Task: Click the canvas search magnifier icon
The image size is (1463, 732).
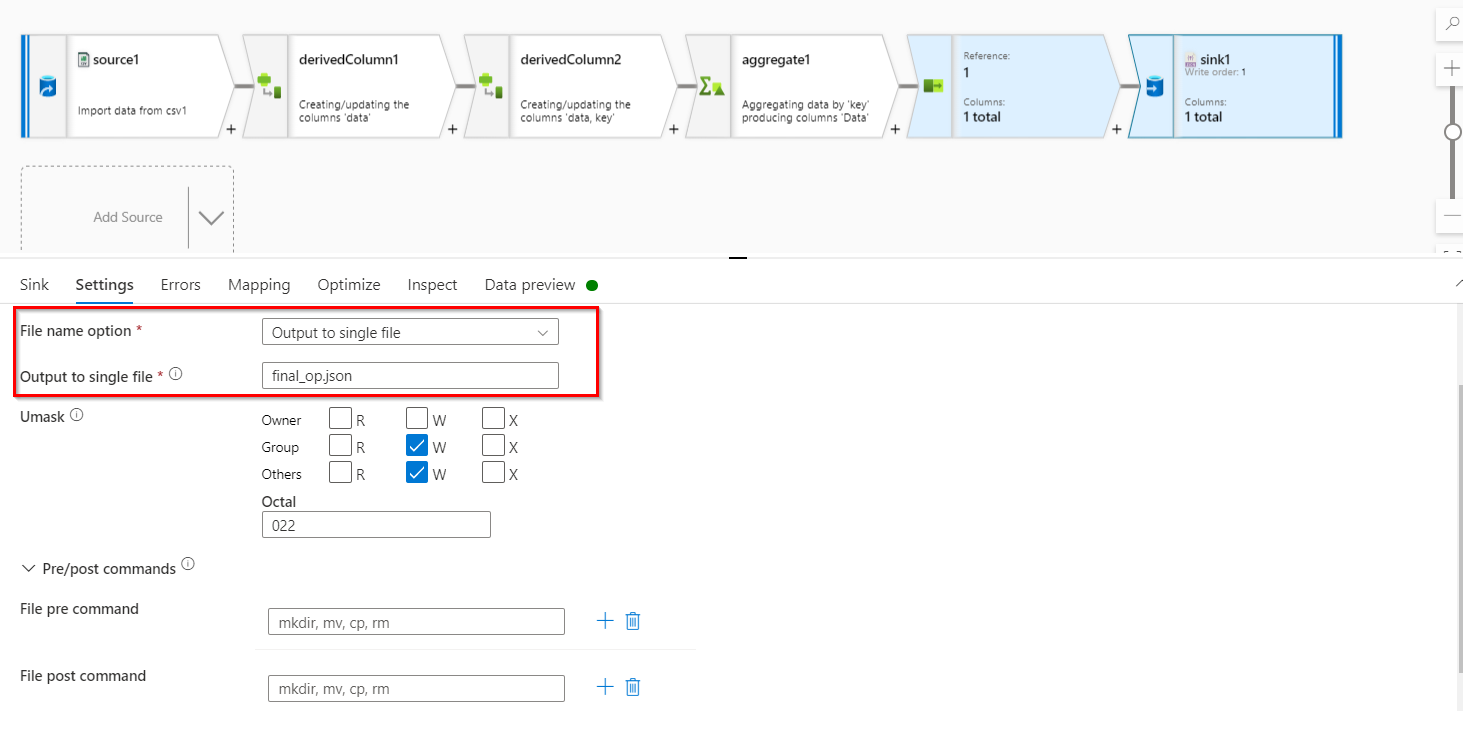Action: point(1452,24)
